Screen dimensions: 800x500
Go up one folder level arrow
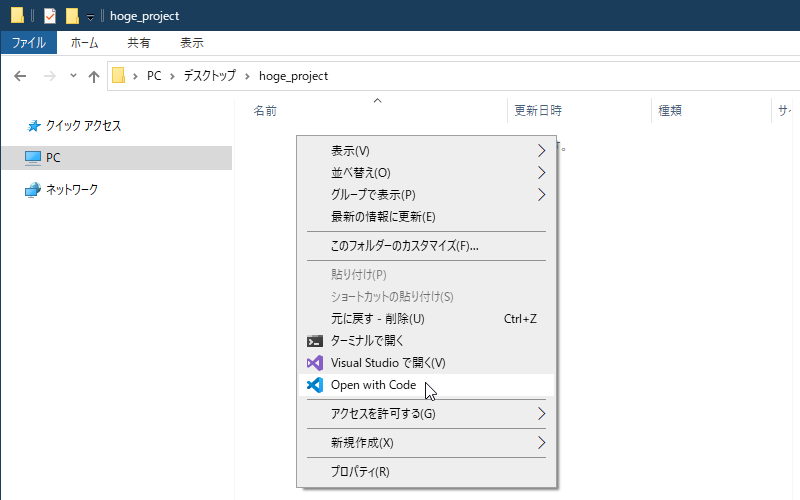pos(93,77)
